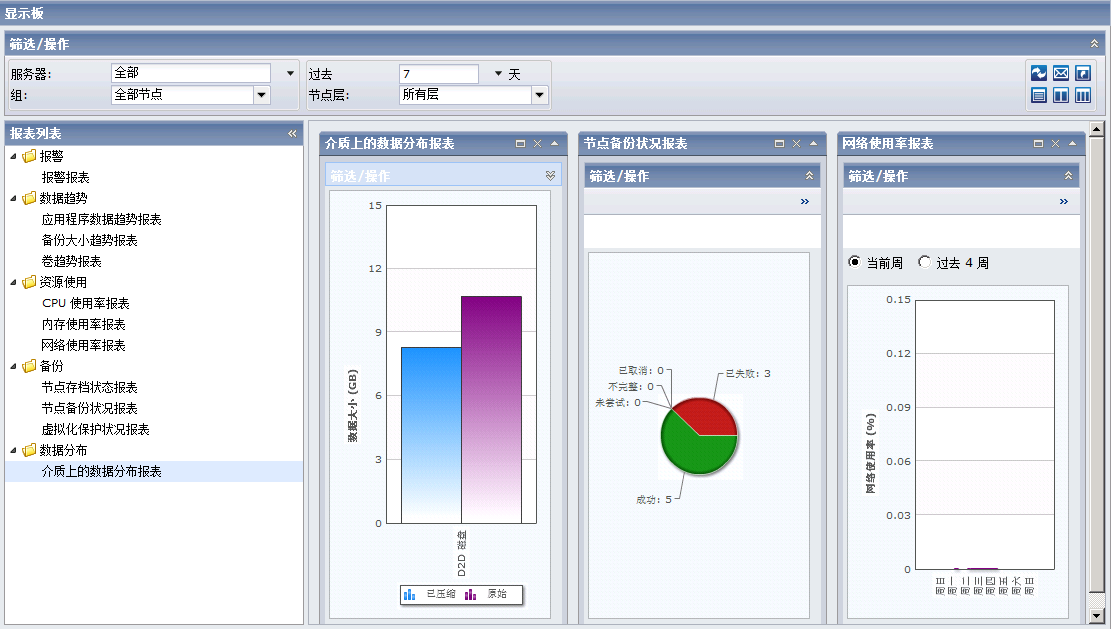
Task: Open the 服务器 dropdown arrow
Action: click(291, 73)
